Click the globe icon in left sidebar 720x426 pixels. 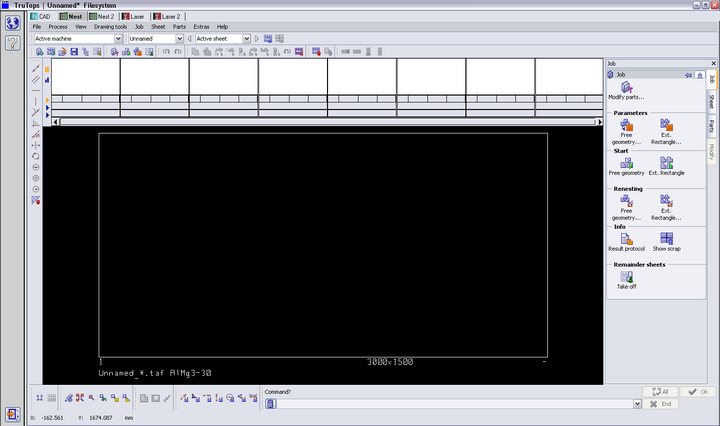click(12, 22)
